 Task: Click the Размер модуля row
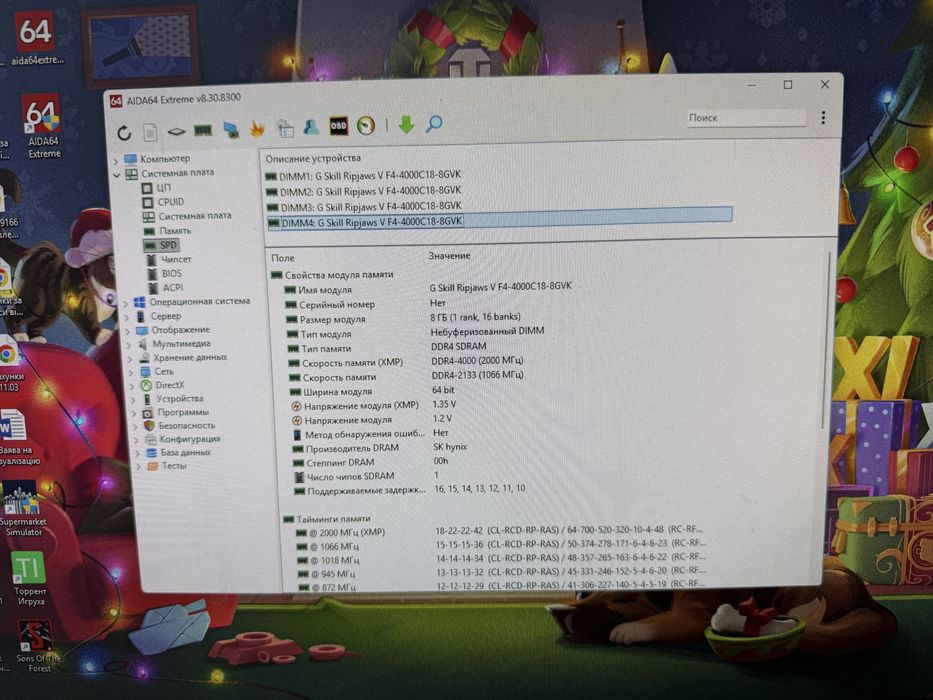(403, 318)
